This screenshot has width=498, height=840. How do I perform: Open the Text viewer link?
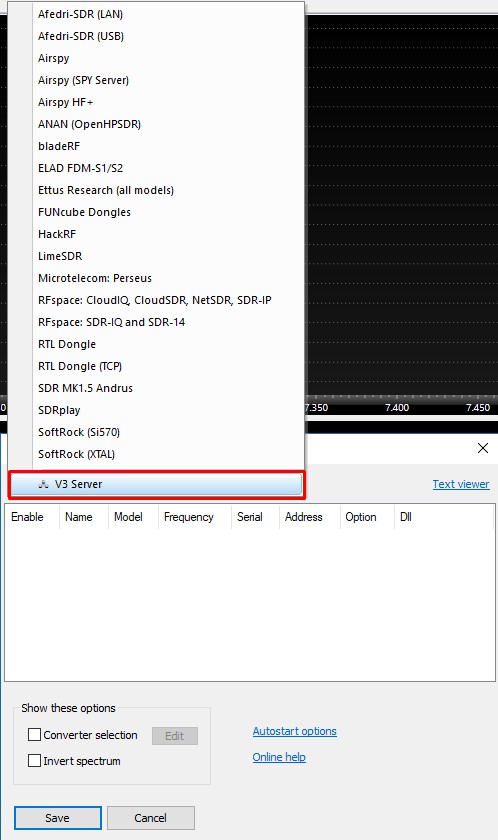pyautogui.click(x=461, y=484)
